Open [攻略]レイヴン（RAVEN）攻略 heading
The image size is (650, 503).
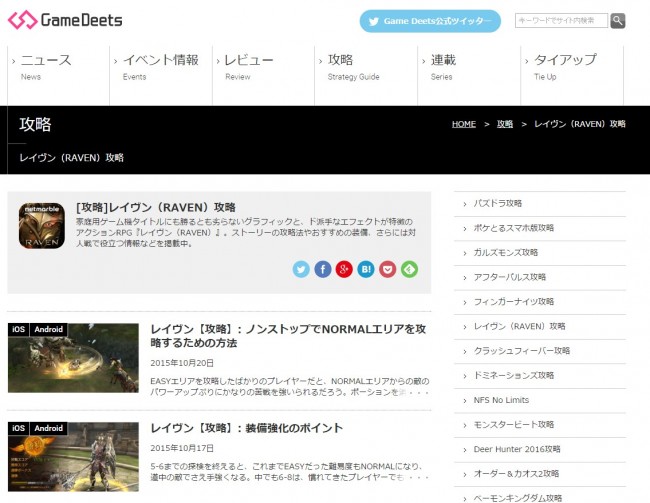point(156,207)
